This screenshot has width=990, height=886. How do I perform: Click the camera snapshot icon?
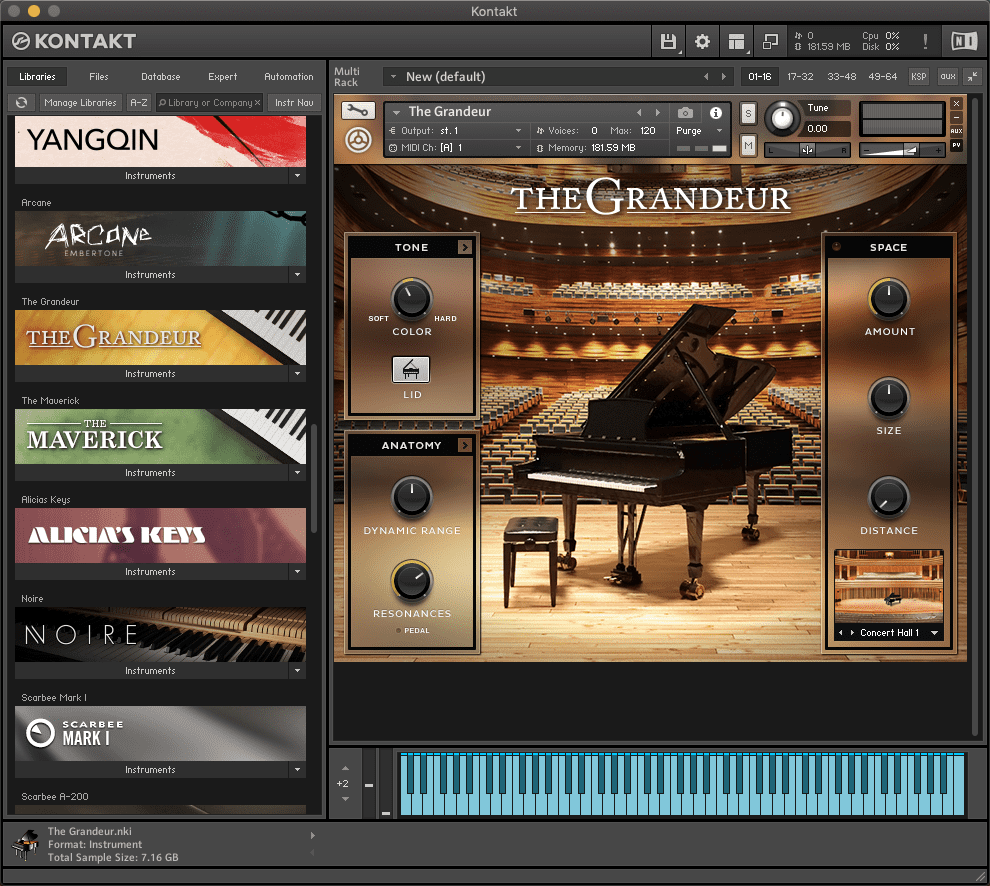[x=685, y=113]
